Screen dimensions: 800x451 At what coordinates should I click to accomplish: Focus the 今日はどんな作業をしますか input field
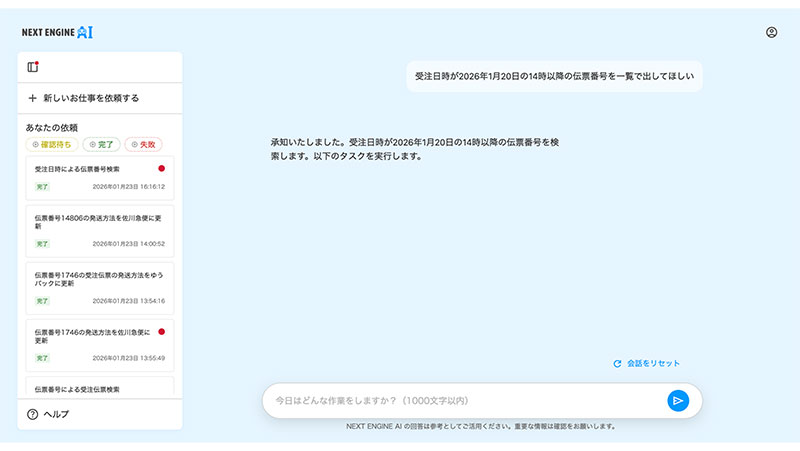click(x=460, y=401)
